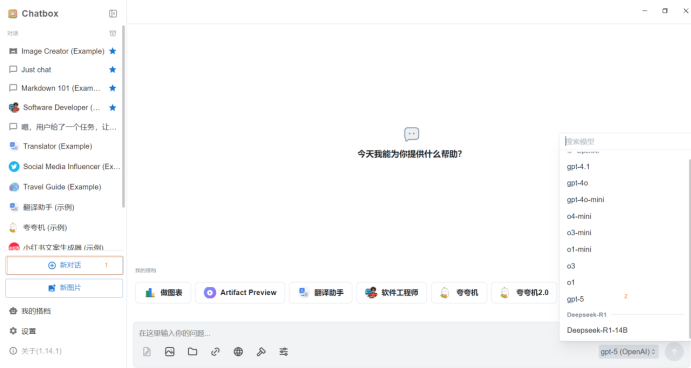Toggle the web browsing globe icon

[x=238, y=352]
